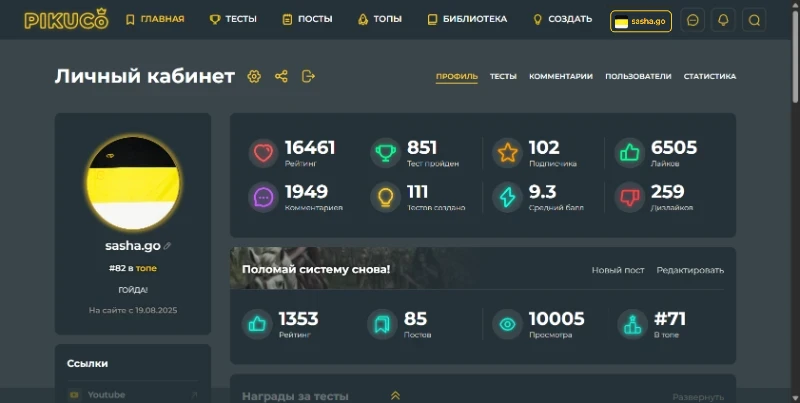
Task: Open ТОПЫ in the top navigation
Action: click(380, 19)
